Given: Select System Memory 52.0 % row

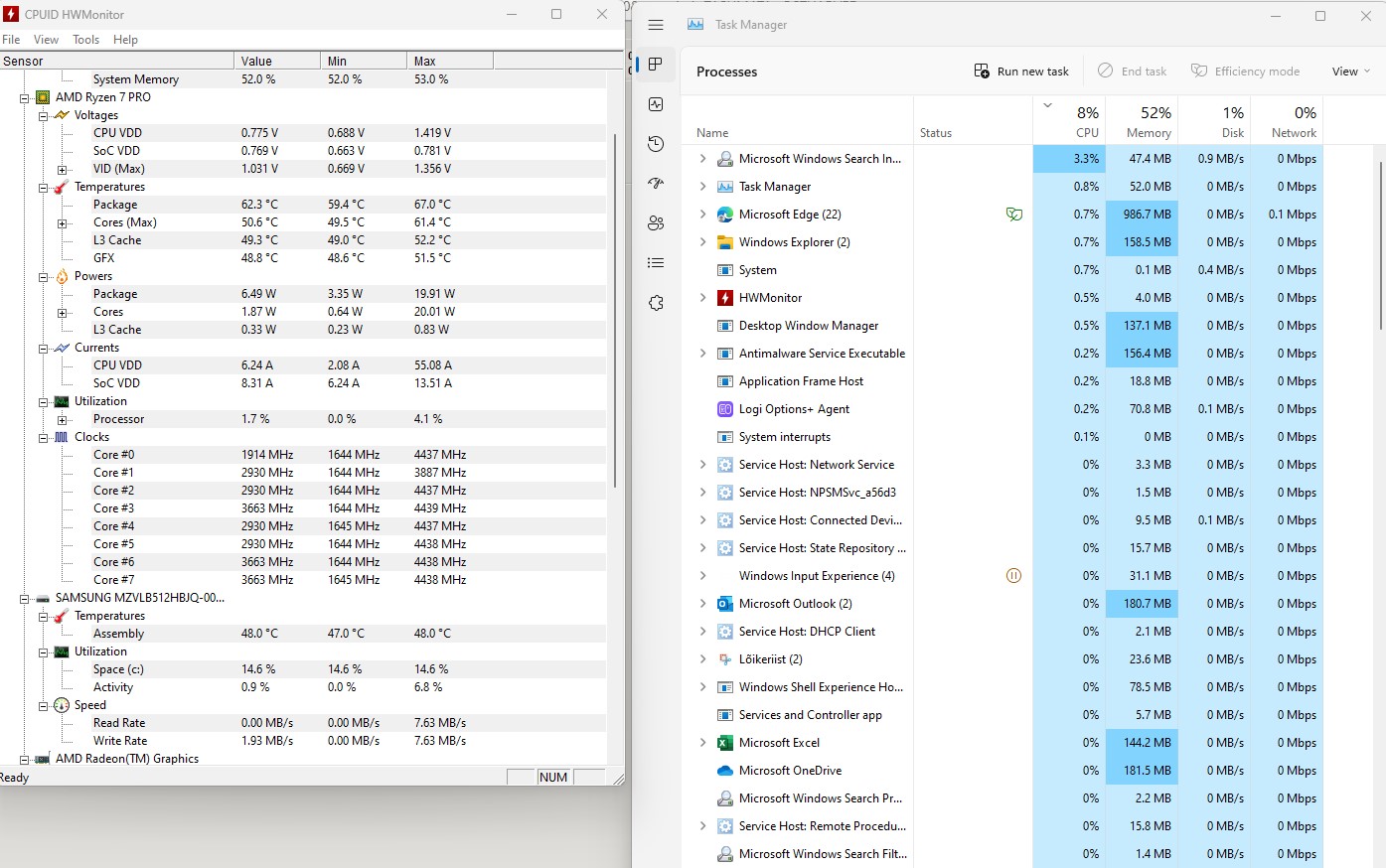Looking at the screenshot, I should 303,79.
